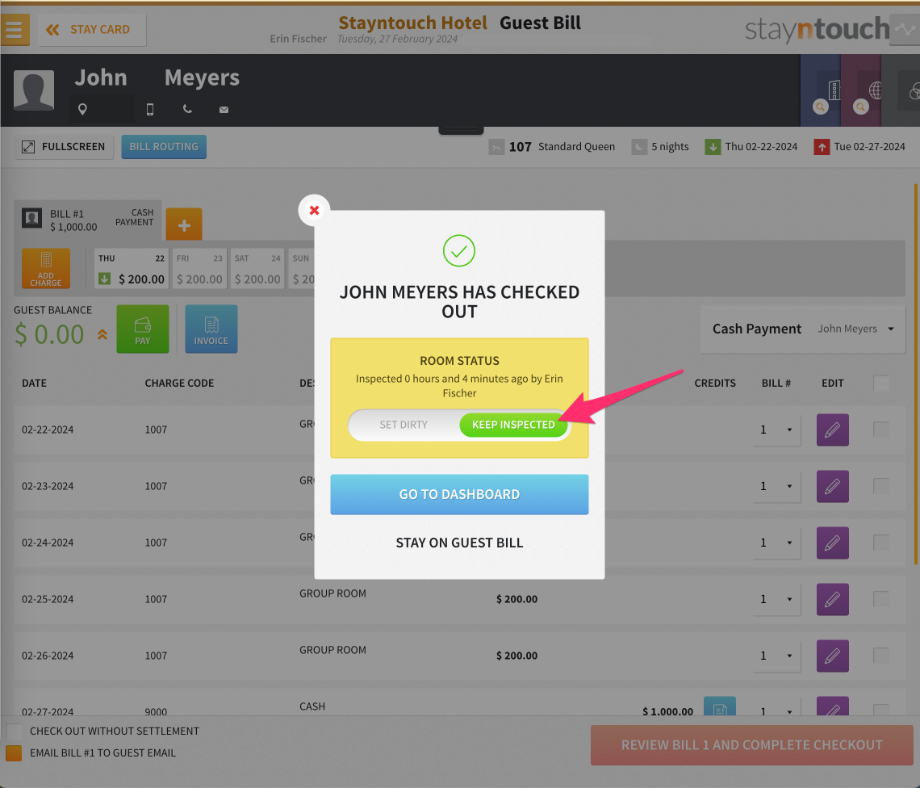Go back to Stay Card
Image resolution: width=920 pixels, height=788 pixels.
click(x=92, y=29)
